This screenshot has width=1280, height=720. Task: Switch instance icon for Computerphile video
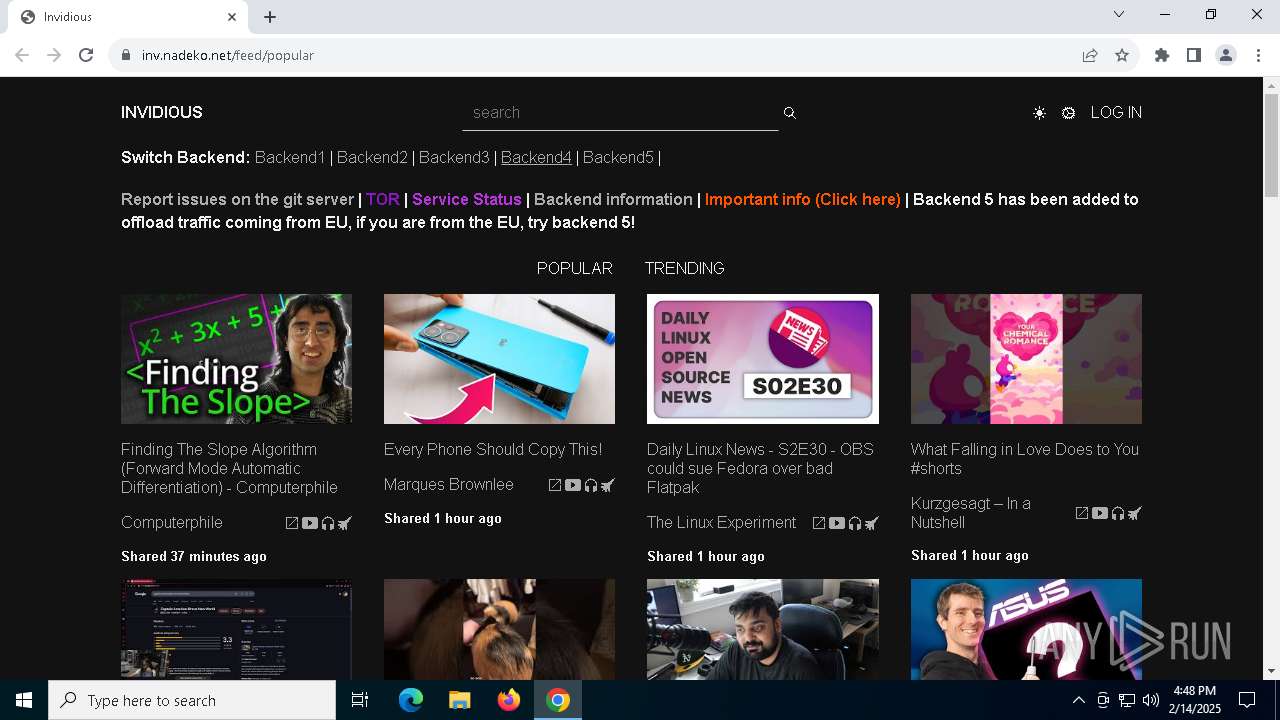(x=345, y=523)
